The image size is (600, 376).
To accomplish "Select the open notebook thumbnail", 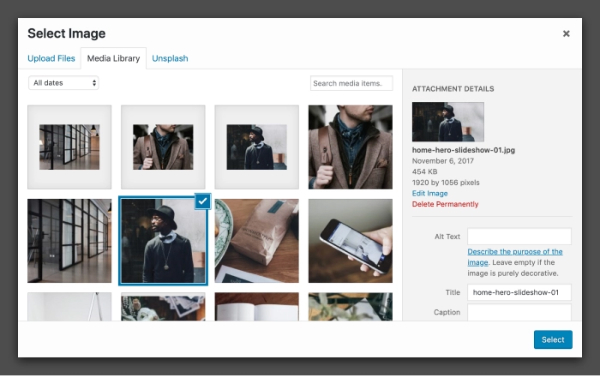I will pyautogui.click(x=257, y=306).
